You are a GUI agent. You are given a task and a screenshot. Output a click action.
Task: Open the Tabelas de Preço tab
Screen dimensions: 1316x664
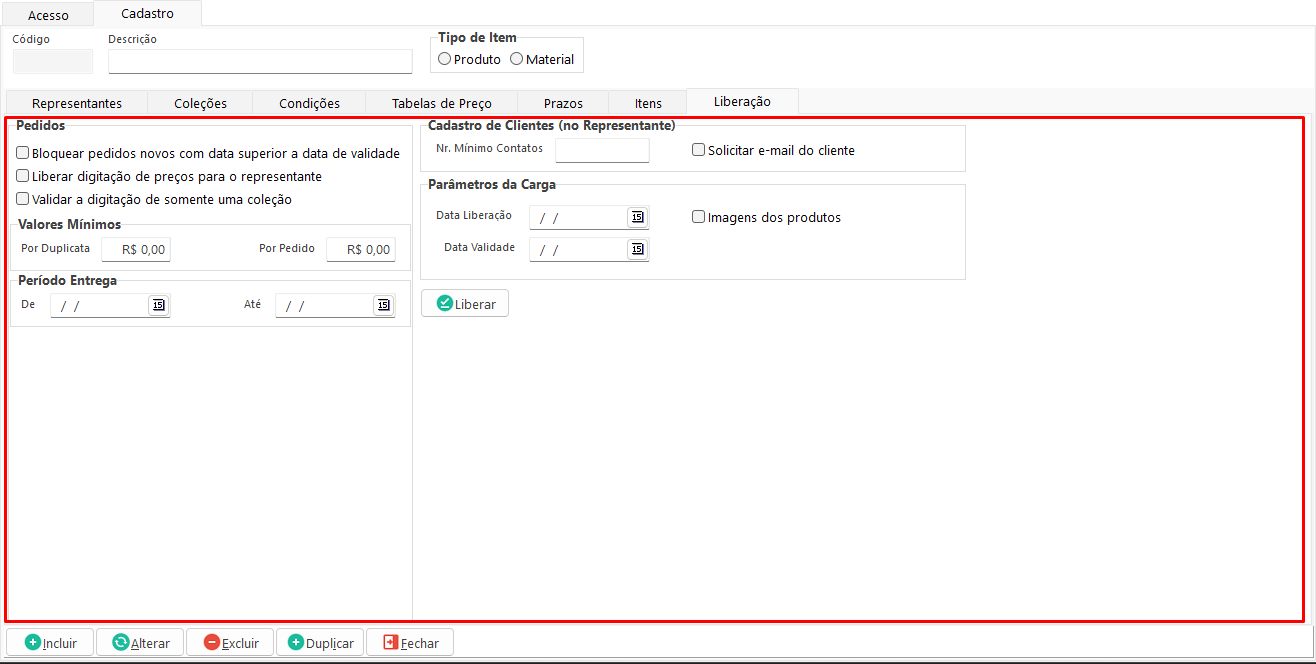click(441, 103)
